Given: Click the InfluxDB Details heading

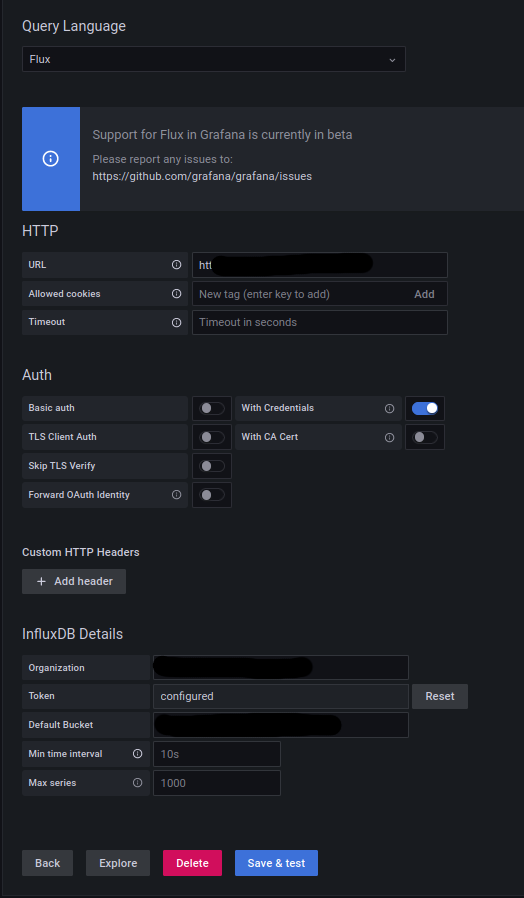Looking at the screenshot, I should tap(73, 634).
